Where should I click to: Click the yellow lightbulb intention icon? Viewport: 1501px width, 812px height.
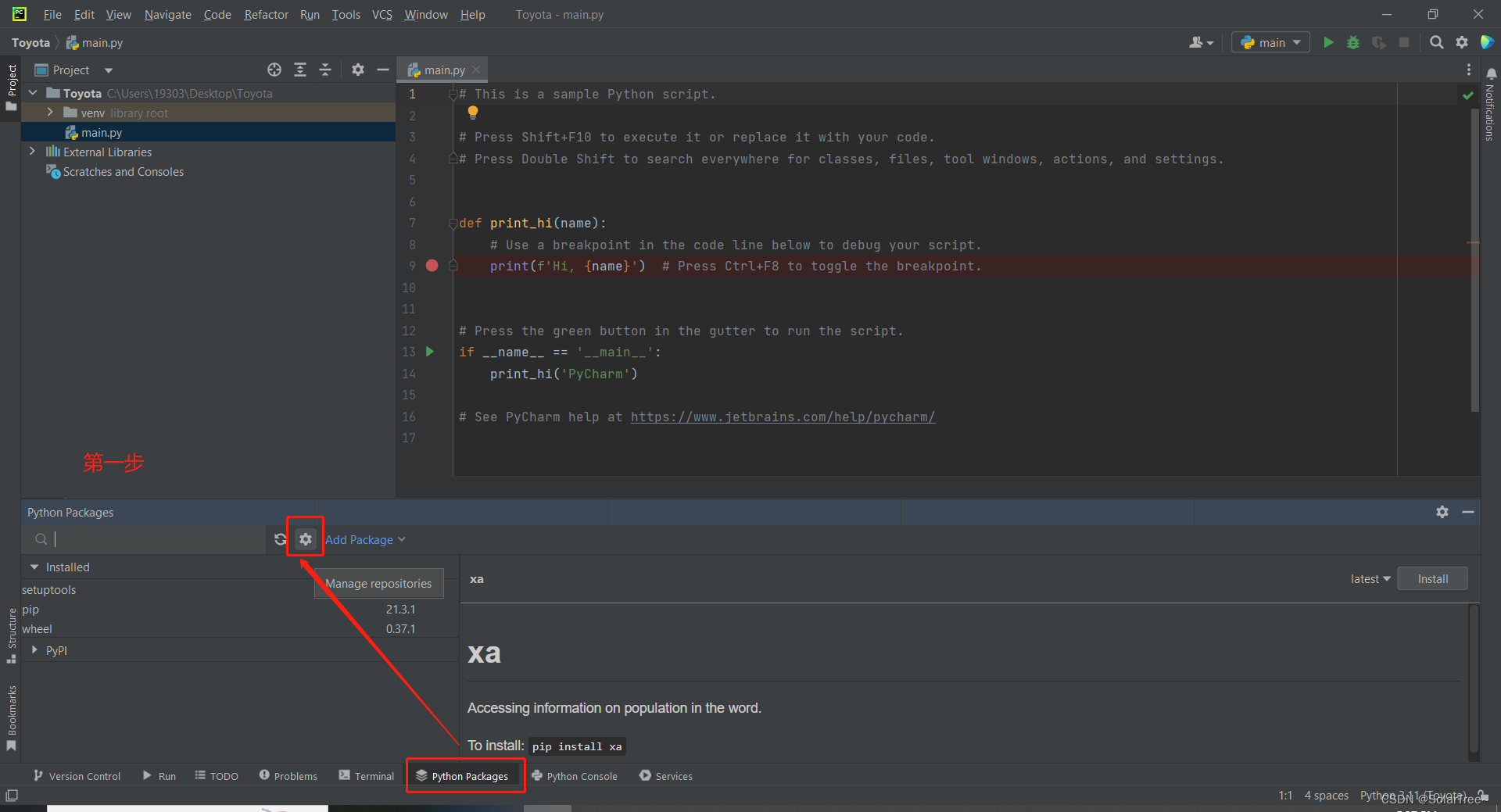[x=472, y=113]
